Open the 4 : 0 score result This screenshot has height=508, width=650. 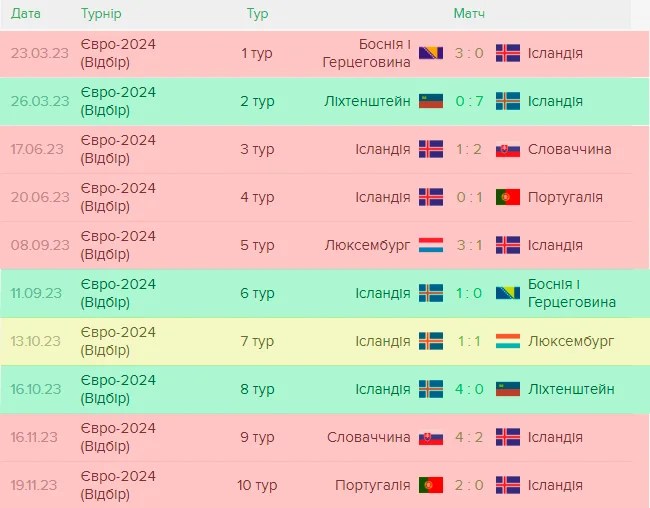pyautogui.click(x=470, y=389)
